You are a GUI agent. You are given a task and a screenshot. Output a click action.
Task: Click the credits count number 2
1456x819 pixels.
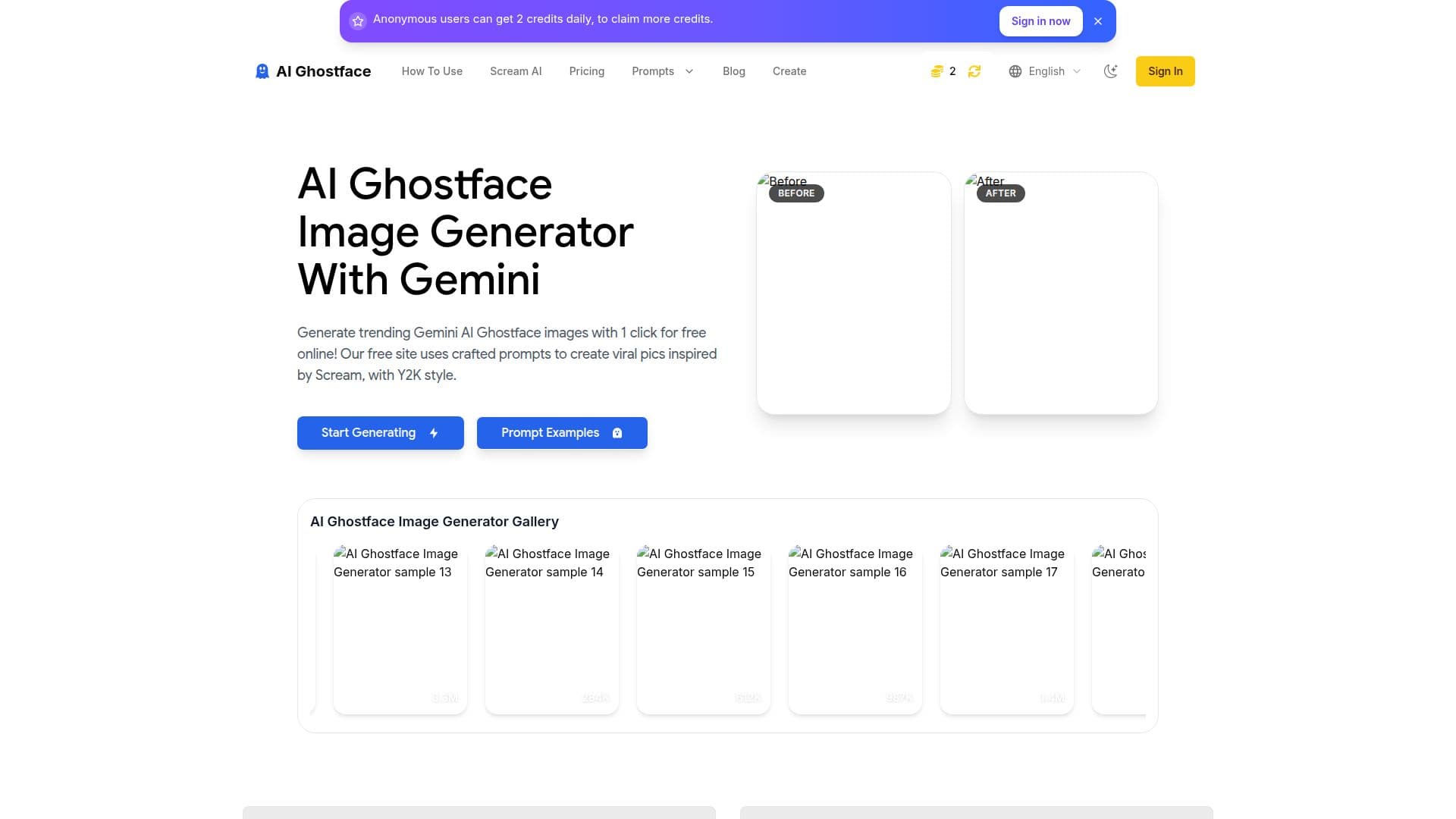pyautogui.click(x=952, y=71)
